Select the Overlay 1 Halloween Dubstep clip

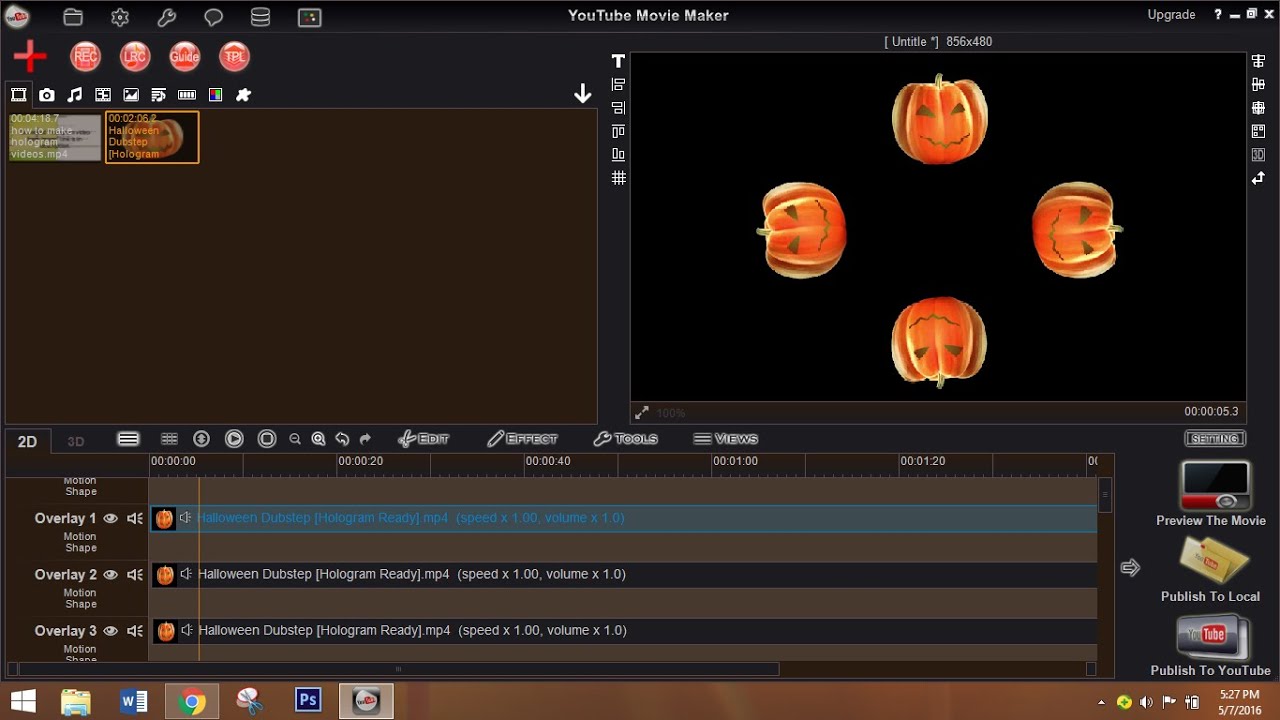pyautogui.click(x=624, y=518)
